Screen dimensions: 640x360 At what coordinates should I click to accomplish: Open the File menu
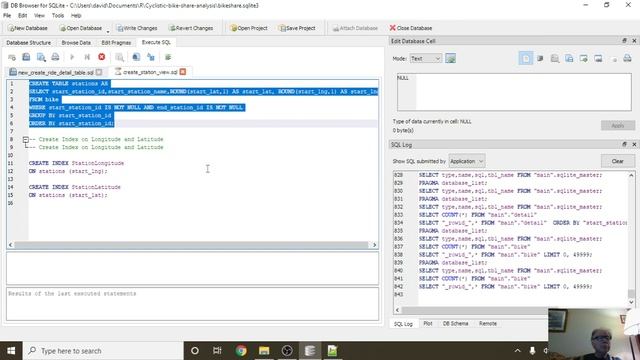[x=7, y=16]
